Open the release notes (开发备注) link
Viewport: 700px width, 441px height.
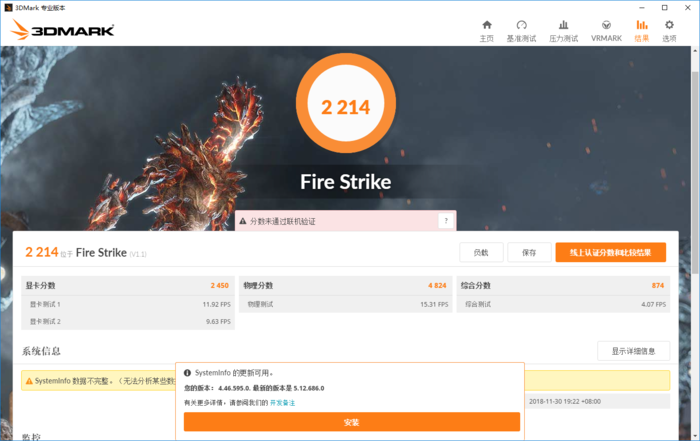tap(283, 403)
